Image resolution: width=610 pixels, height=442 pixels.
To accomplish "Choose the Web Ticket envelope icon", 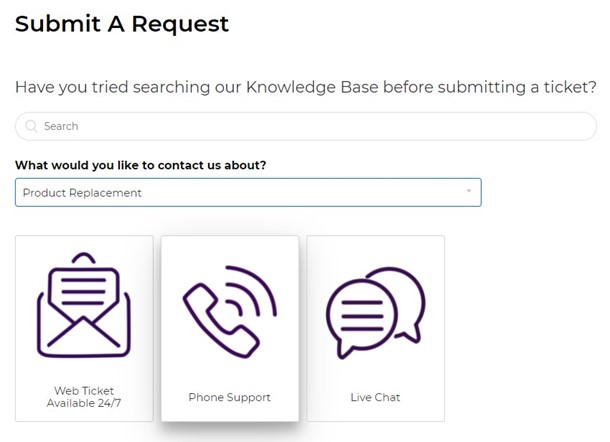I will point(84,305).
